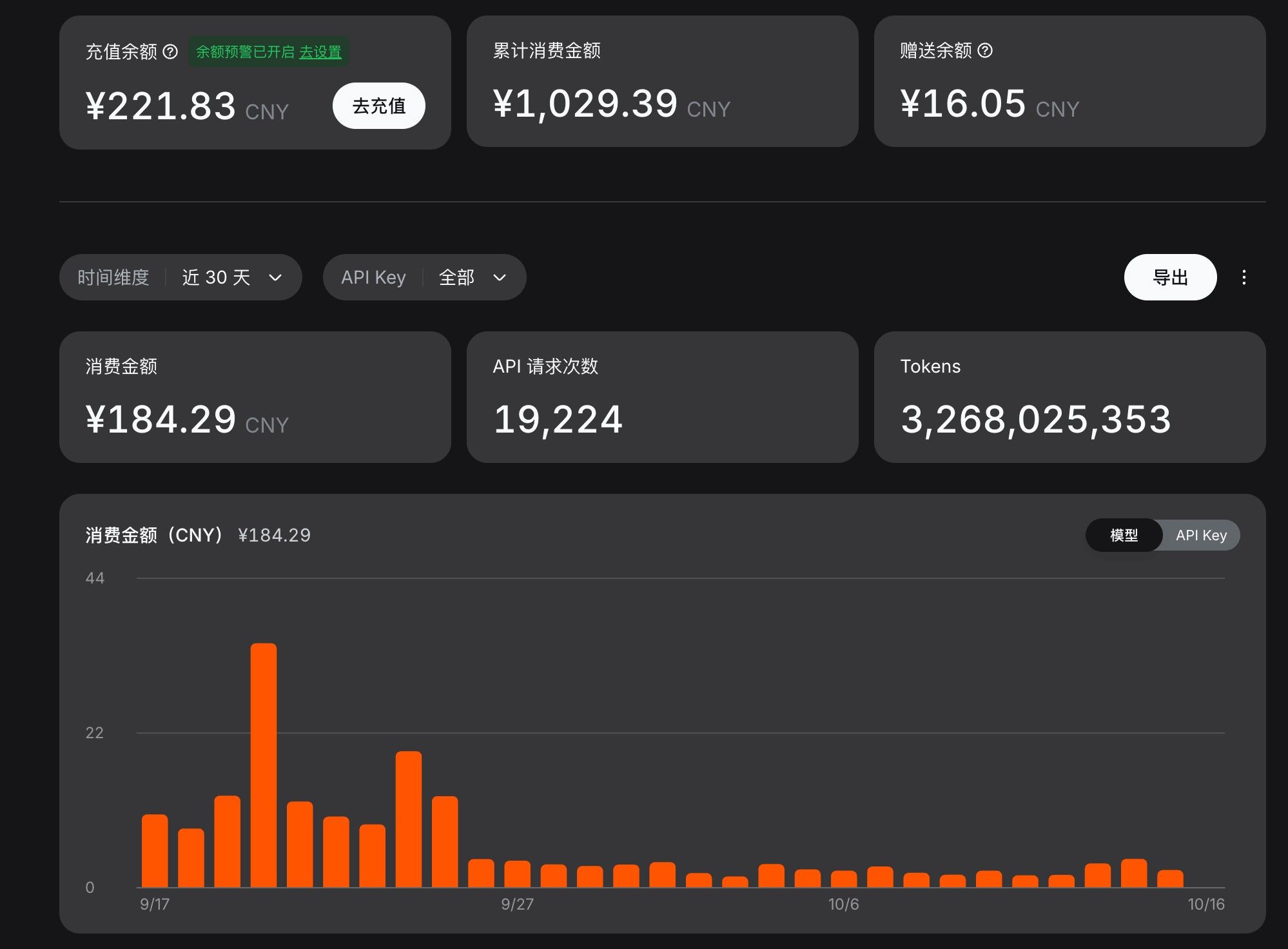Viewport: 1288px width, 949px height.
Task: Click the tallest bar in the spending chart
Action: (x=264, y=765)
